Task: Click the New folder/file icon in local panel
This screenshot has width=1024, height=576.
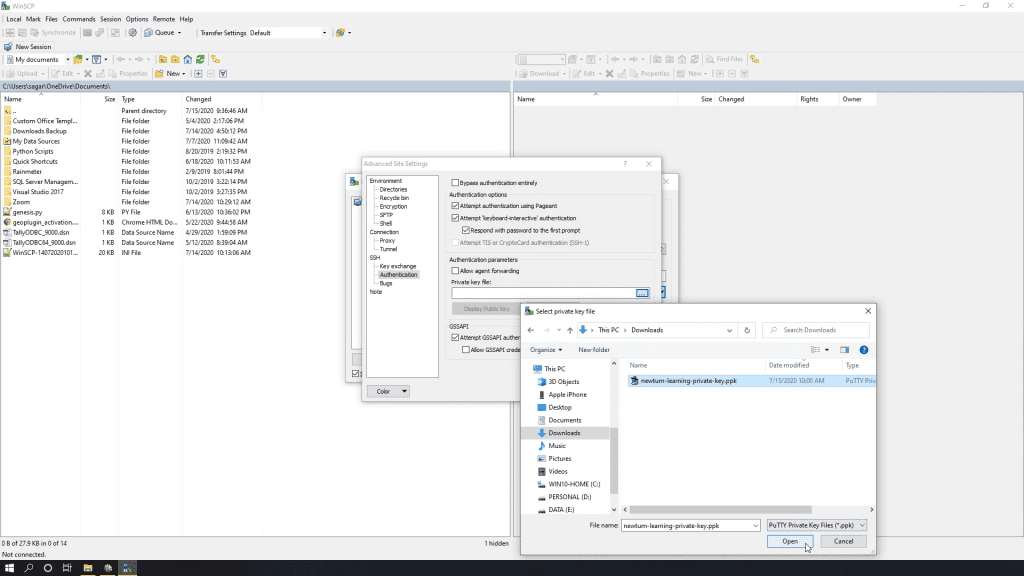Action: (x=159, y=74)
